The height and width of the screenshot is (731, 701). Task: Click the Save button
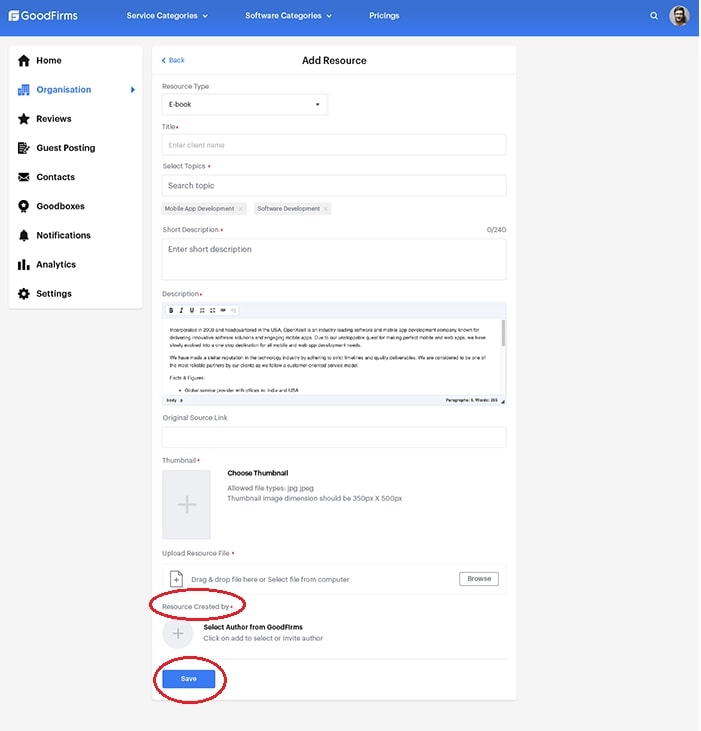[x=189, y=679]
